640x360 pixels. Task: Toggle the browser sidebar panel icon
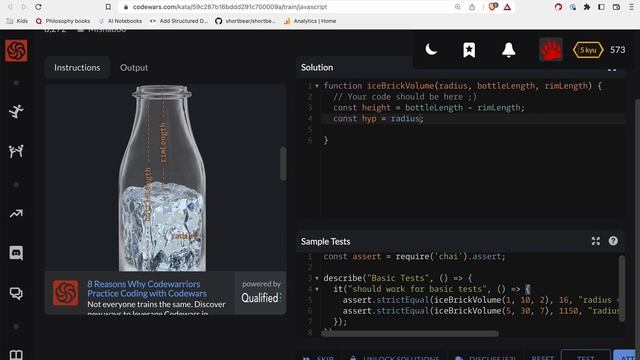601,7
